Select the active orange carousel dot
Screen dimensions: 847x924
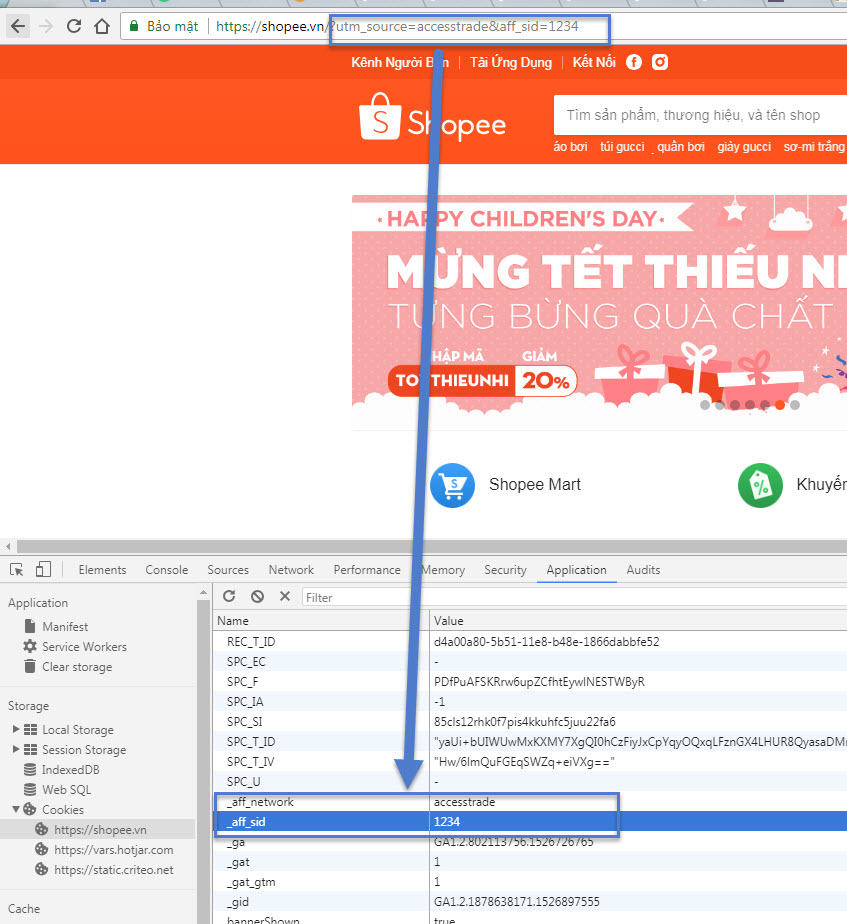[x=780, y=405]
